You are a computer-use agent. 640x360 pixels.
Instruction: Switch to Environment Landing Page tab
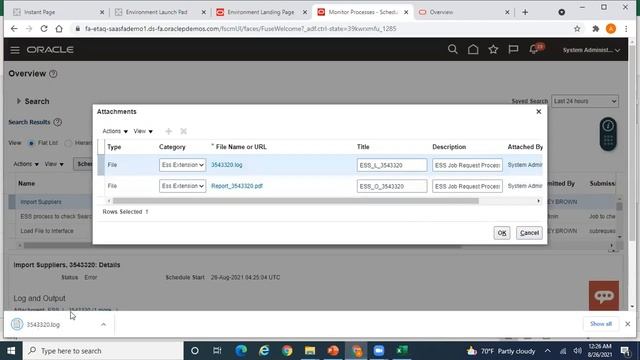point(261,12)
